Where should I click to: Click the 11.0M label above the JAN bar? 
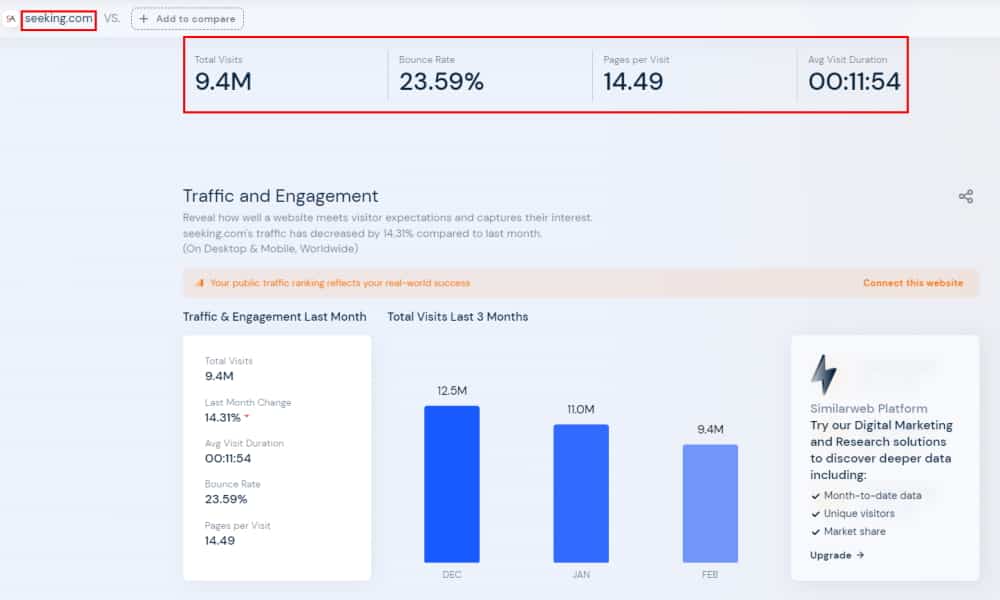(x=581, y=409)
